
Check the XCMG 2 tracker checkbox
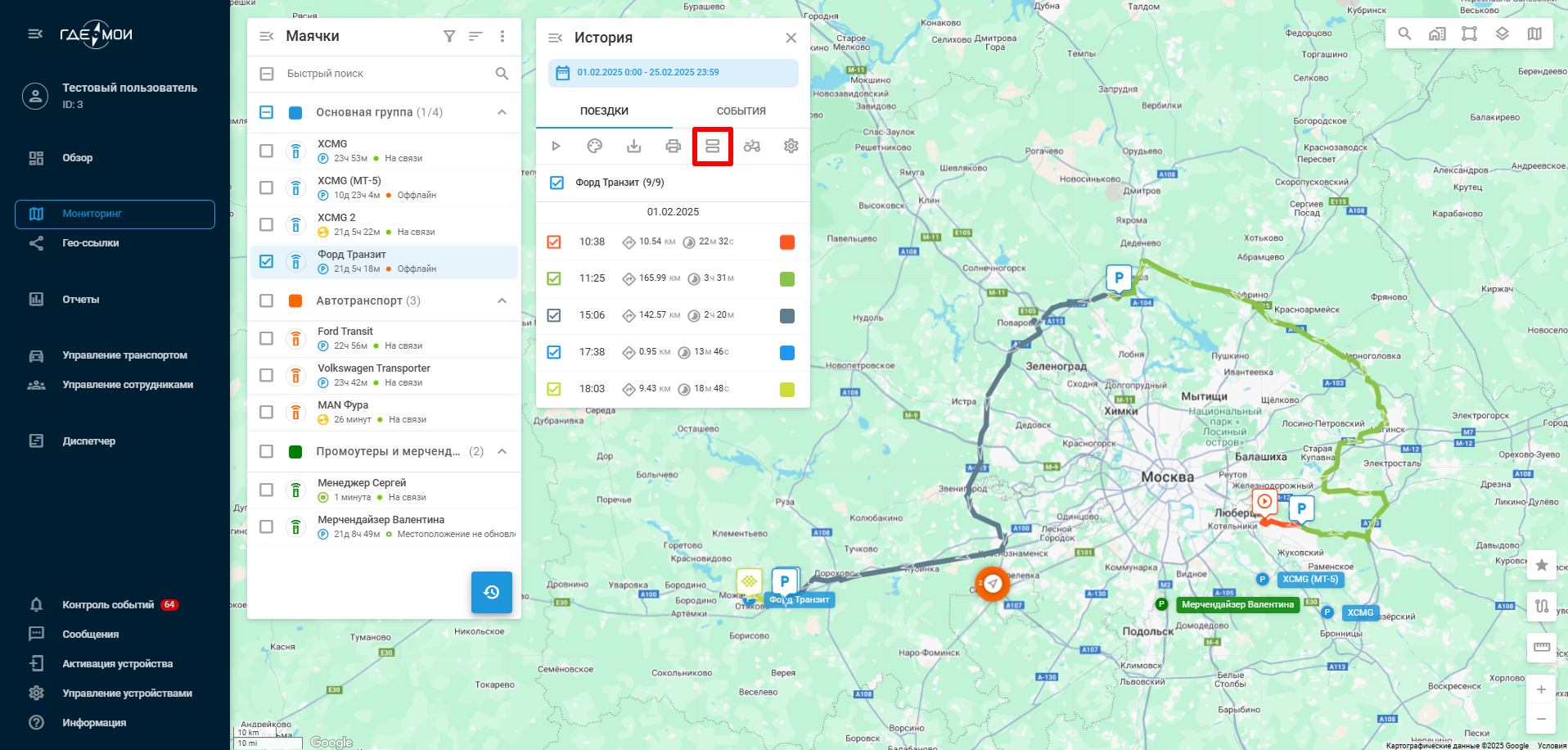point(266,224)
